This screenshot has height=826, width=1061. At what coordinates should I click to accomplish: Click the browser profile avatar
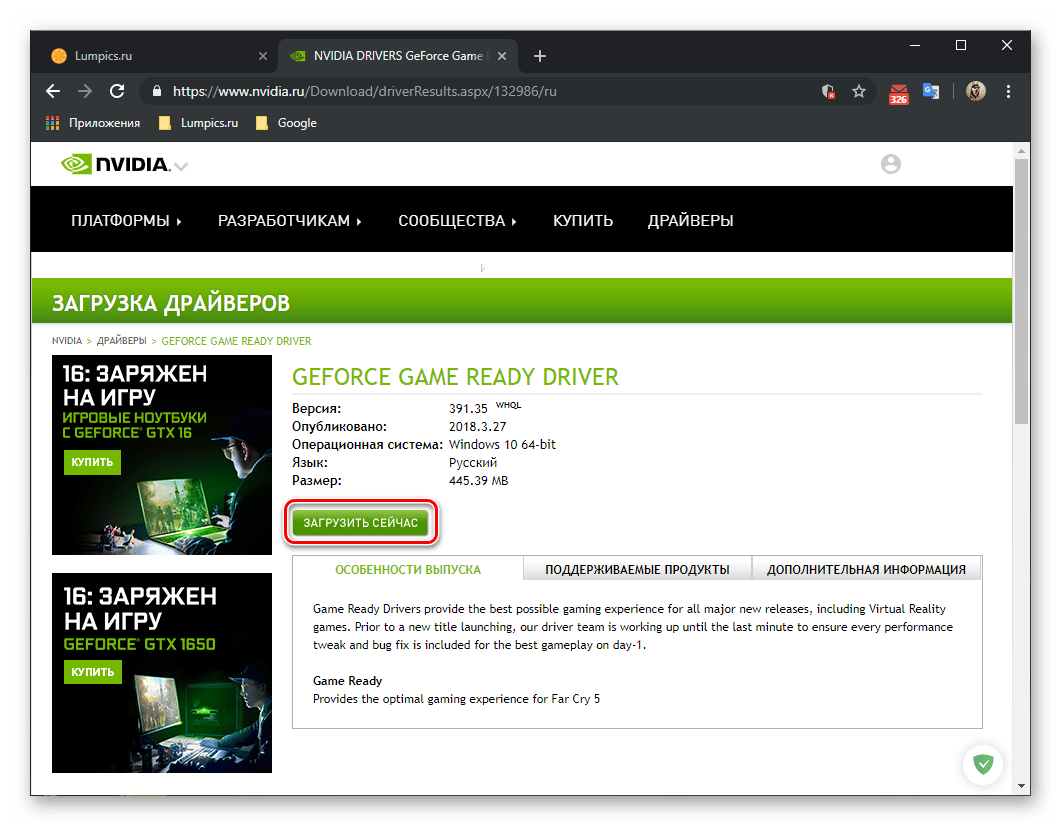[x=975, y=91]
